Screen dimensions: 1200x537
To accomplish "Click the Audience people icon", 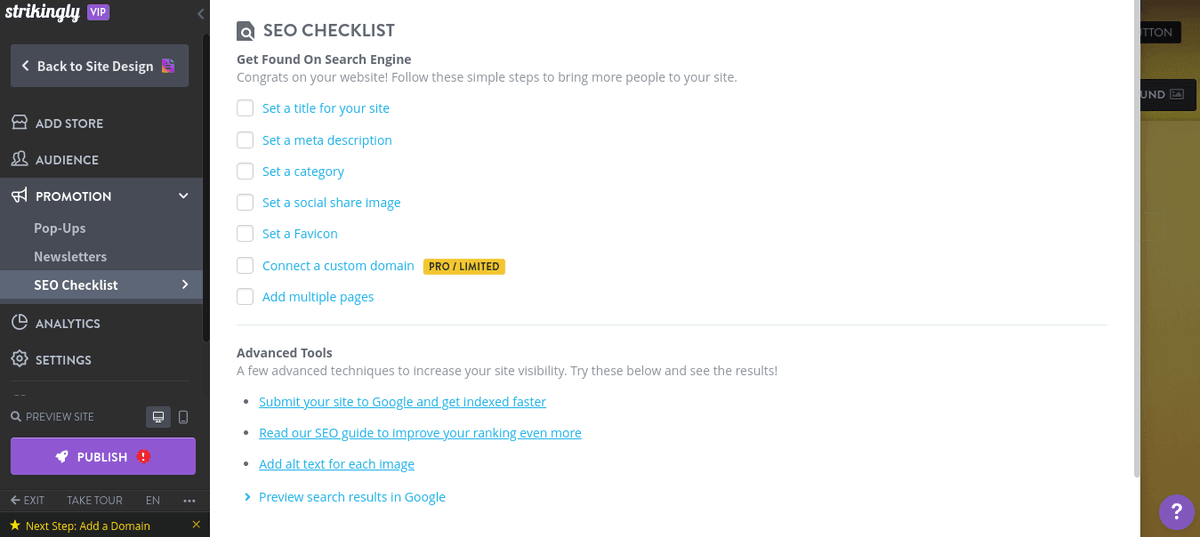I will coord(19,159).
